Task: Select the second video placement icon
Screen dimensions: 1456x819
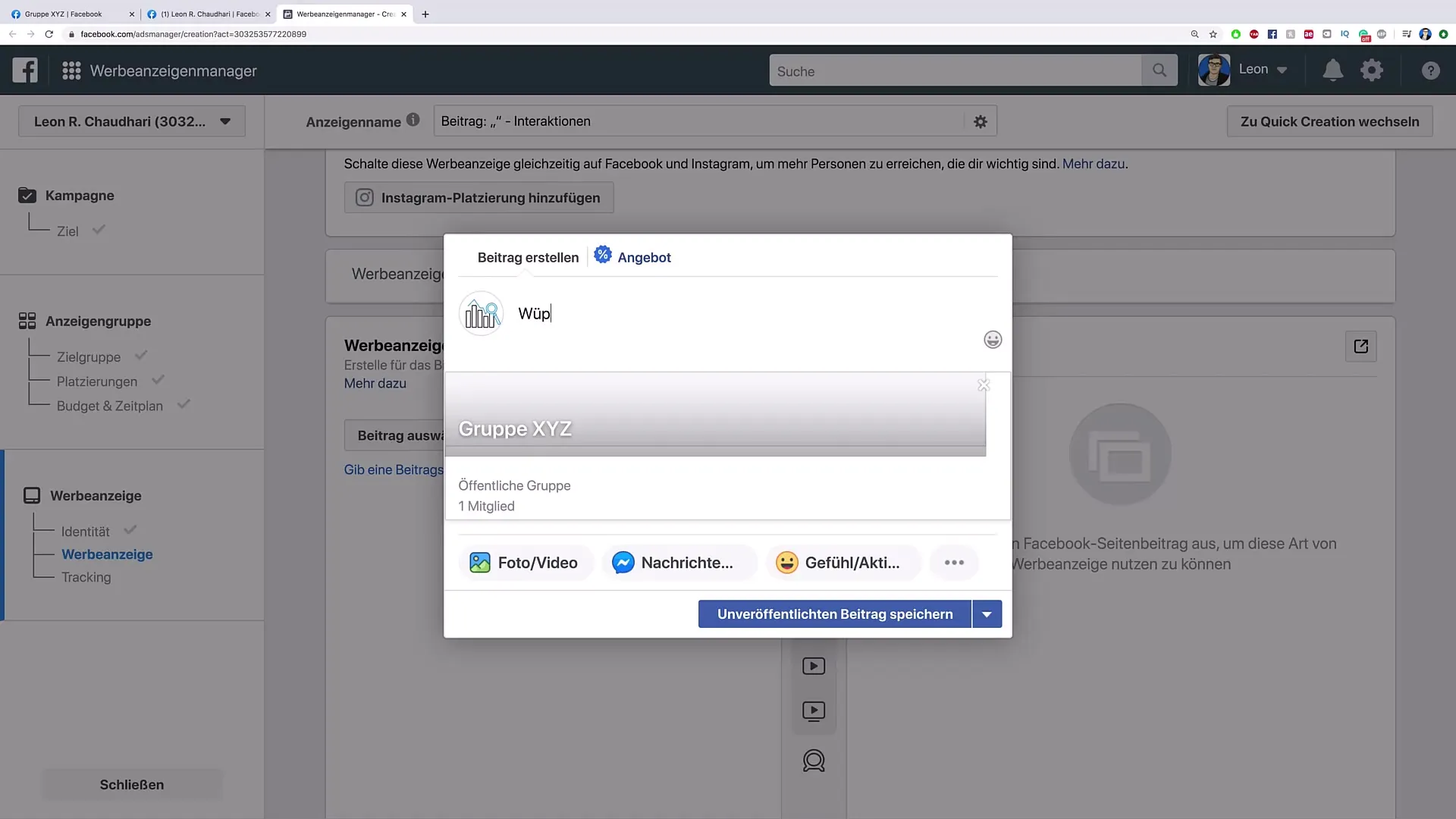Action: click(814, 711)
